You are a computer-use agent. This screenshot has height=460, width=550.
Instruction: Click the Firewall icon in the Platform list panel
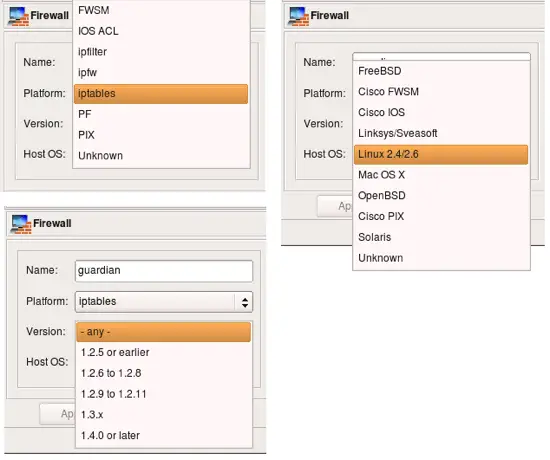(x=18, y=16)
